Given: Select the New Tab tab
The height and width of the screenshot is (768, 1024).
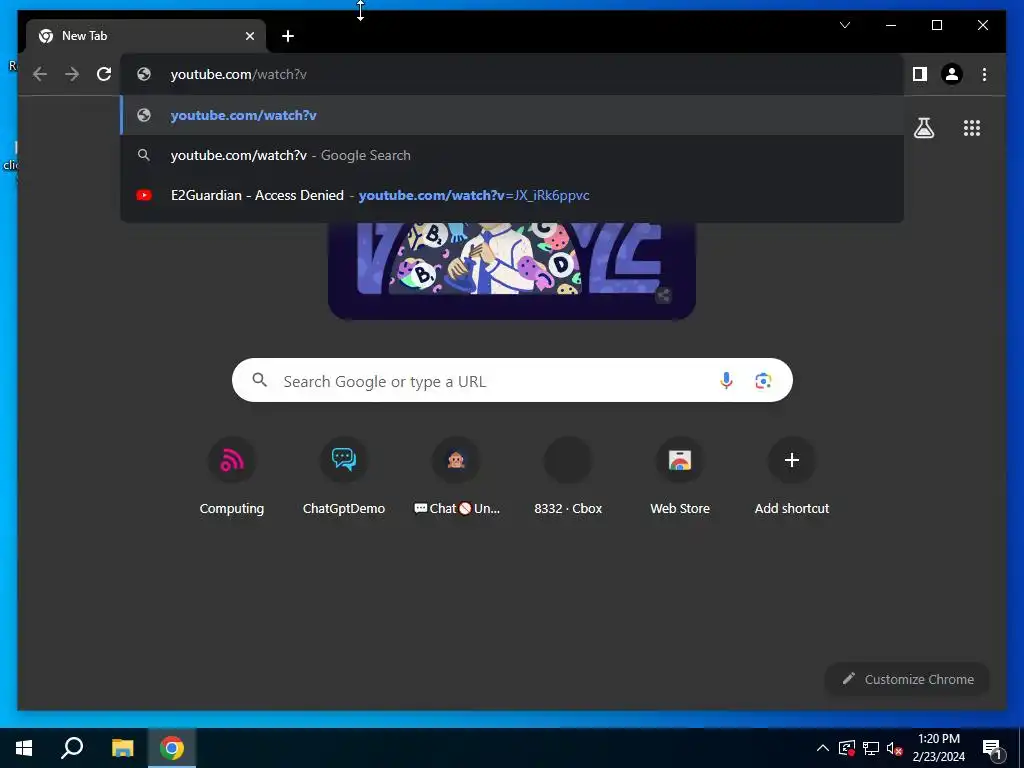Looking at the screenshot, I should [146, 36].
